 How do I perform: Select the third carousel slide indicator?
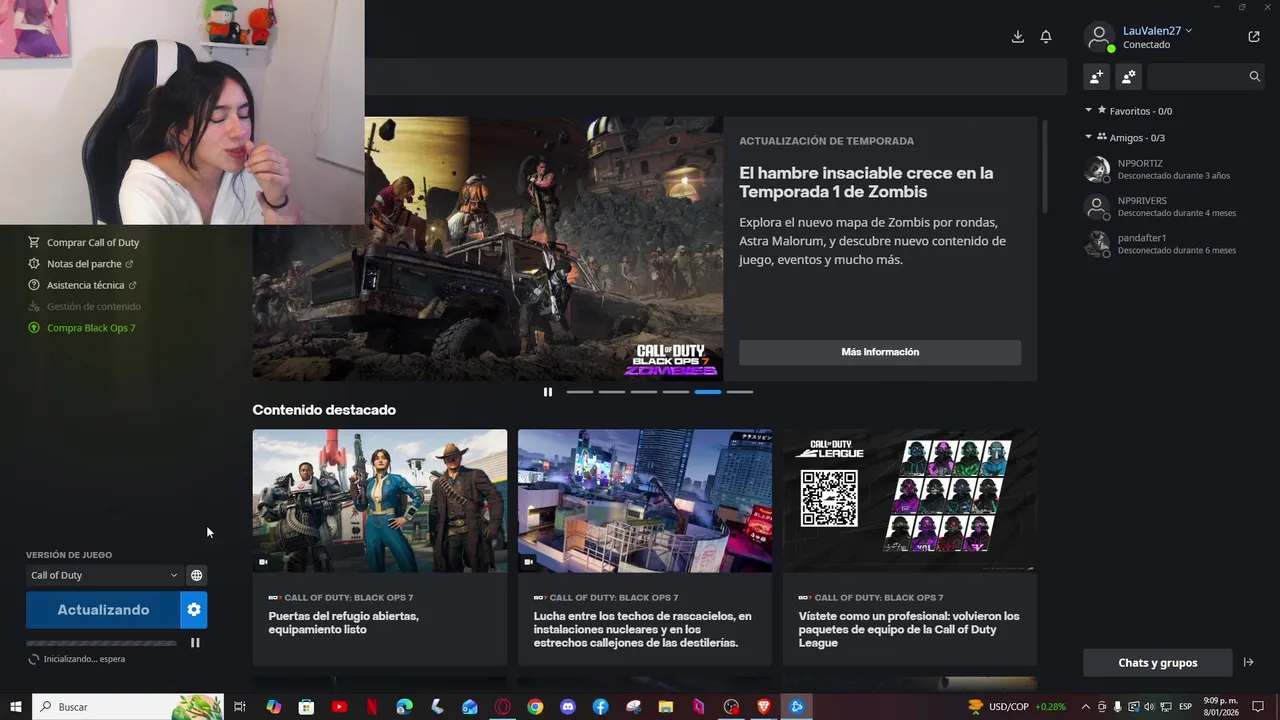point(643,392)
